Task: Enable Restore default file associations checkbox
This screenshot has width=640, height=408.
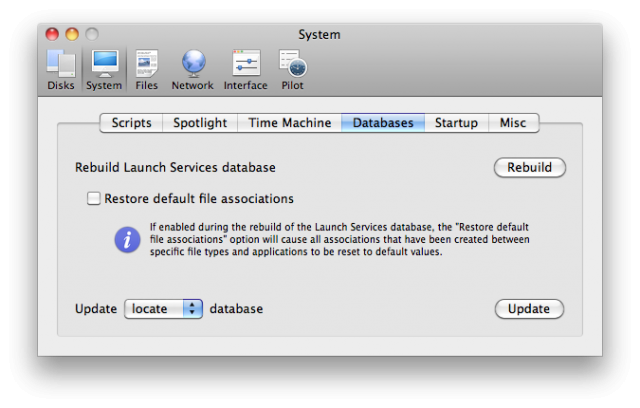Action: 94,199
